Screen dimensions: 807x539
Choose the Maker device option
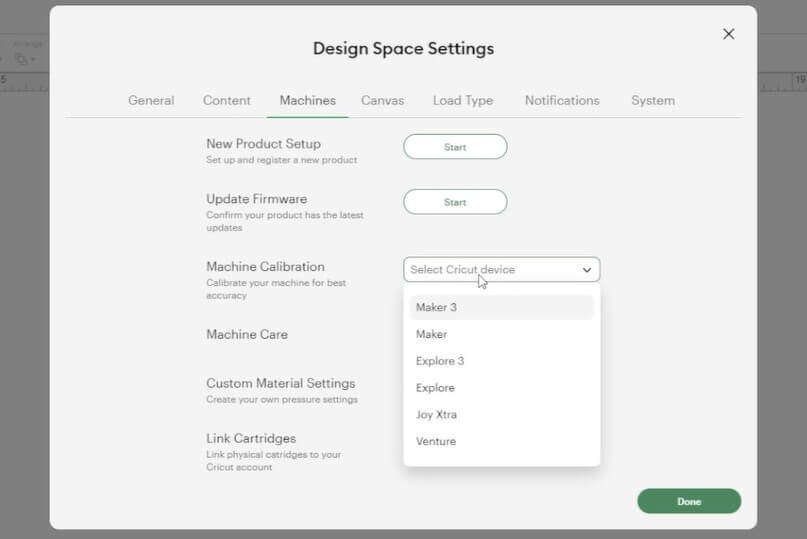[x=501, y=334]
